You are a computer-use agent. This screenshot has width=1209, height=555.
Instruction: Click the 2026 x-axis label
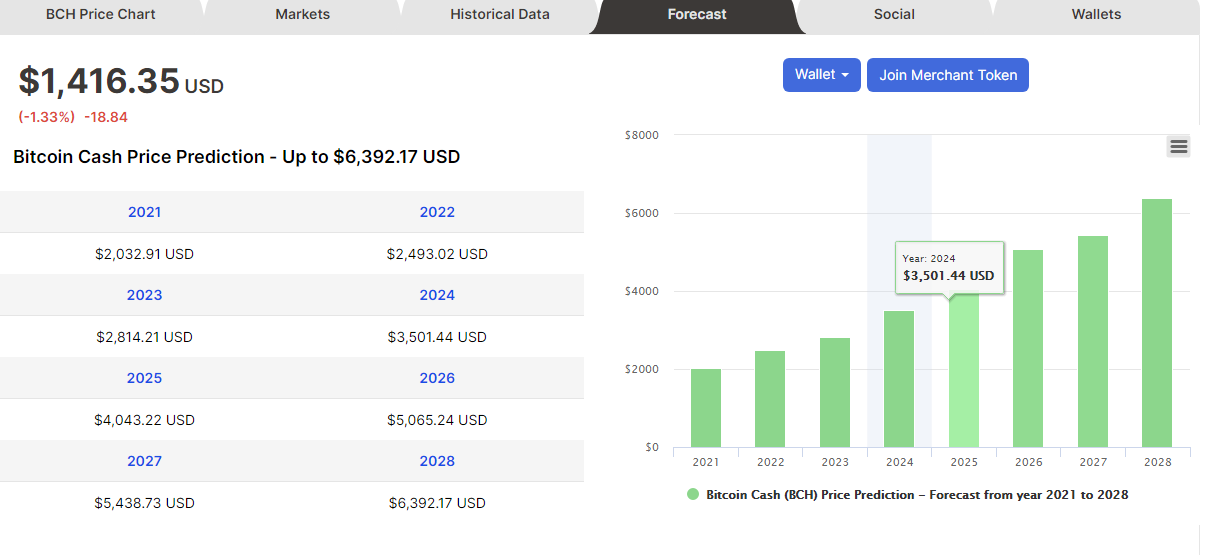point(1028,462)
